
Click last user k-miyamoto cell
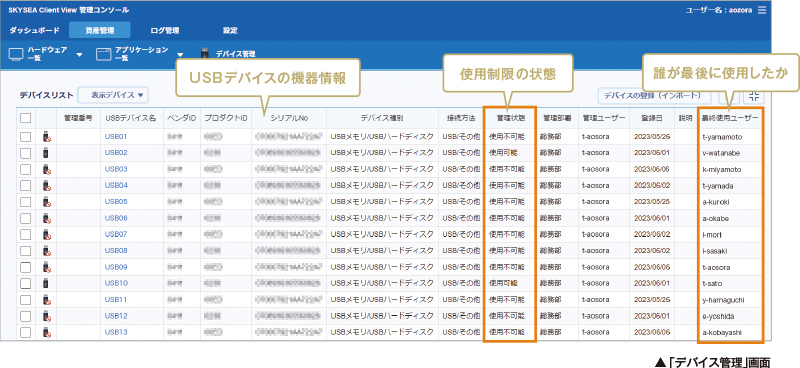click(722, 169)
